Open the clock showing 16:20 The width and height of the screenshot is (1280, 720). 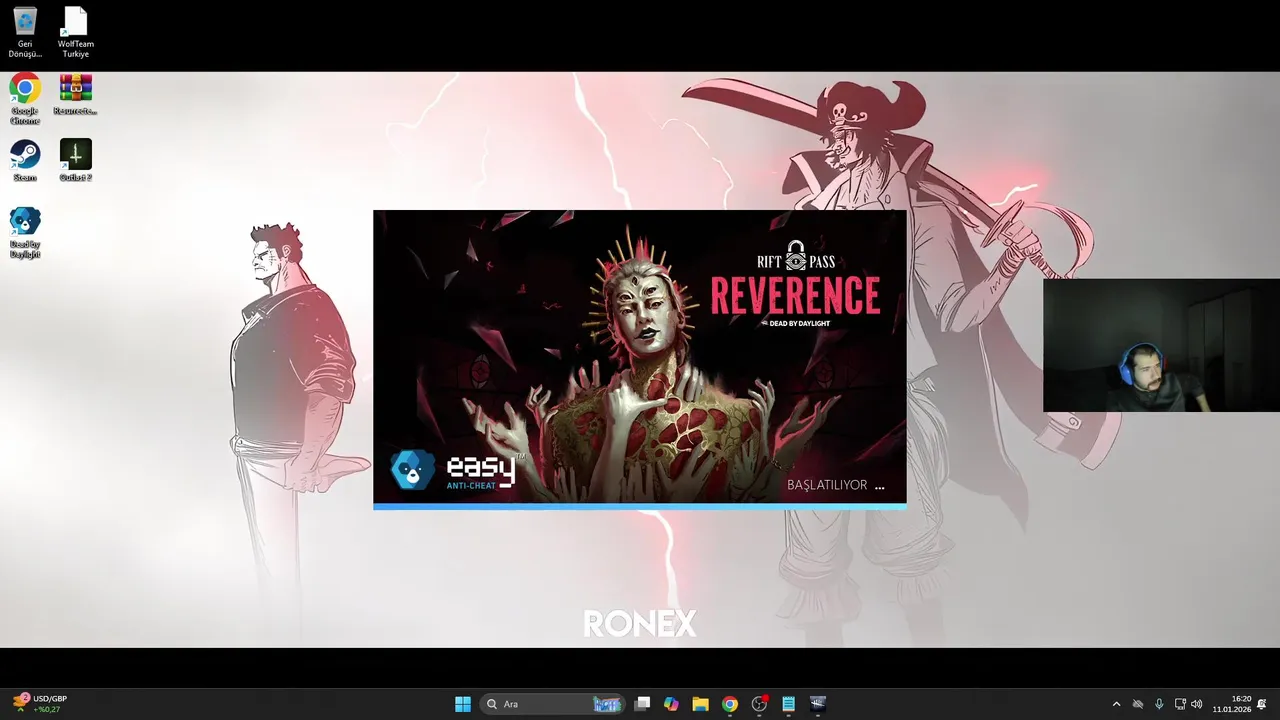pyautogui.click(x=1232, y=704)
